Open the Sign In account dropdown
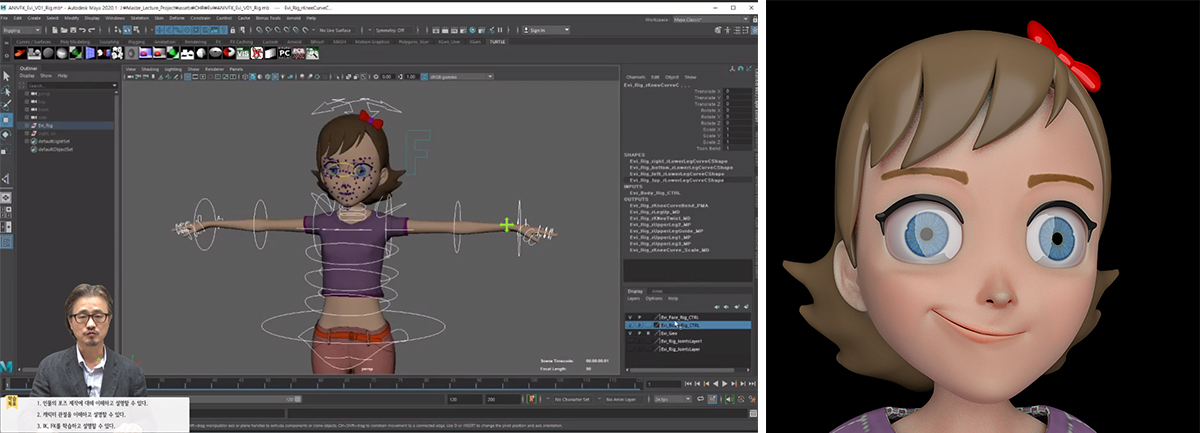 pyautogui.click(x=546, y=30)
